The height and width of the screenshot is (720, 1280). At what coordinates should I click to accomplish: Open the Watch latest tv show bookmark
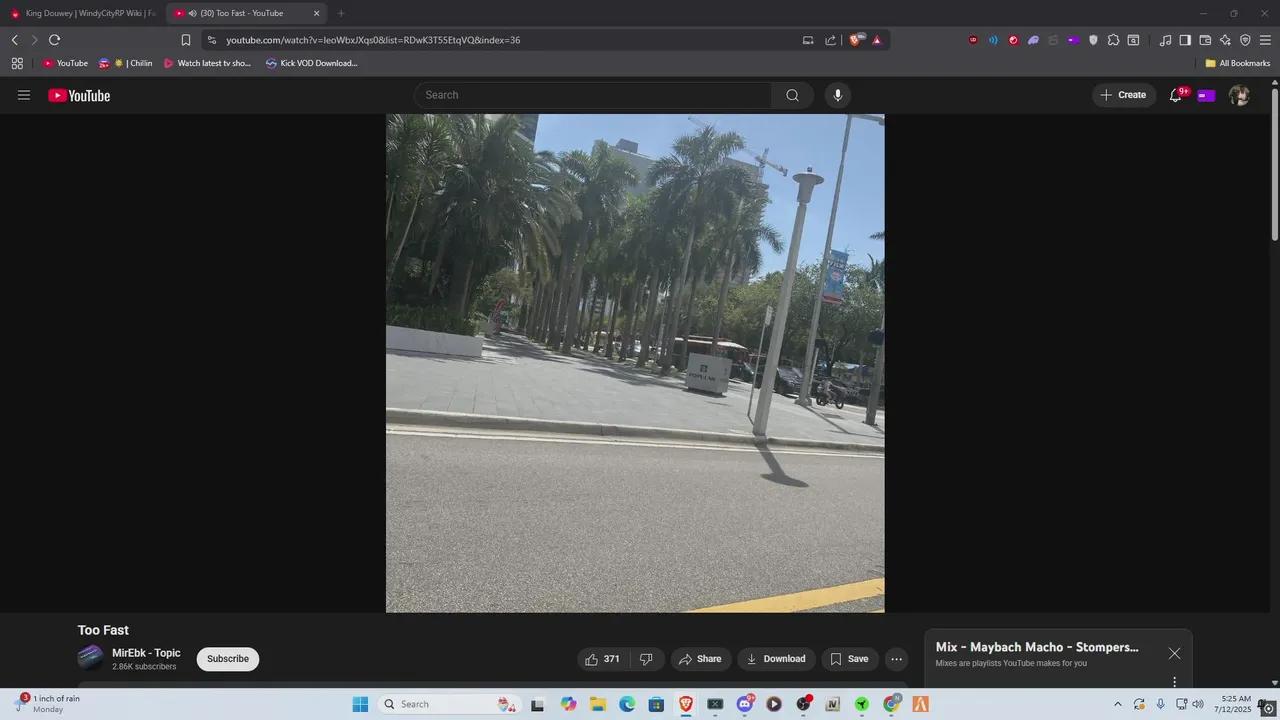(207, 63)
